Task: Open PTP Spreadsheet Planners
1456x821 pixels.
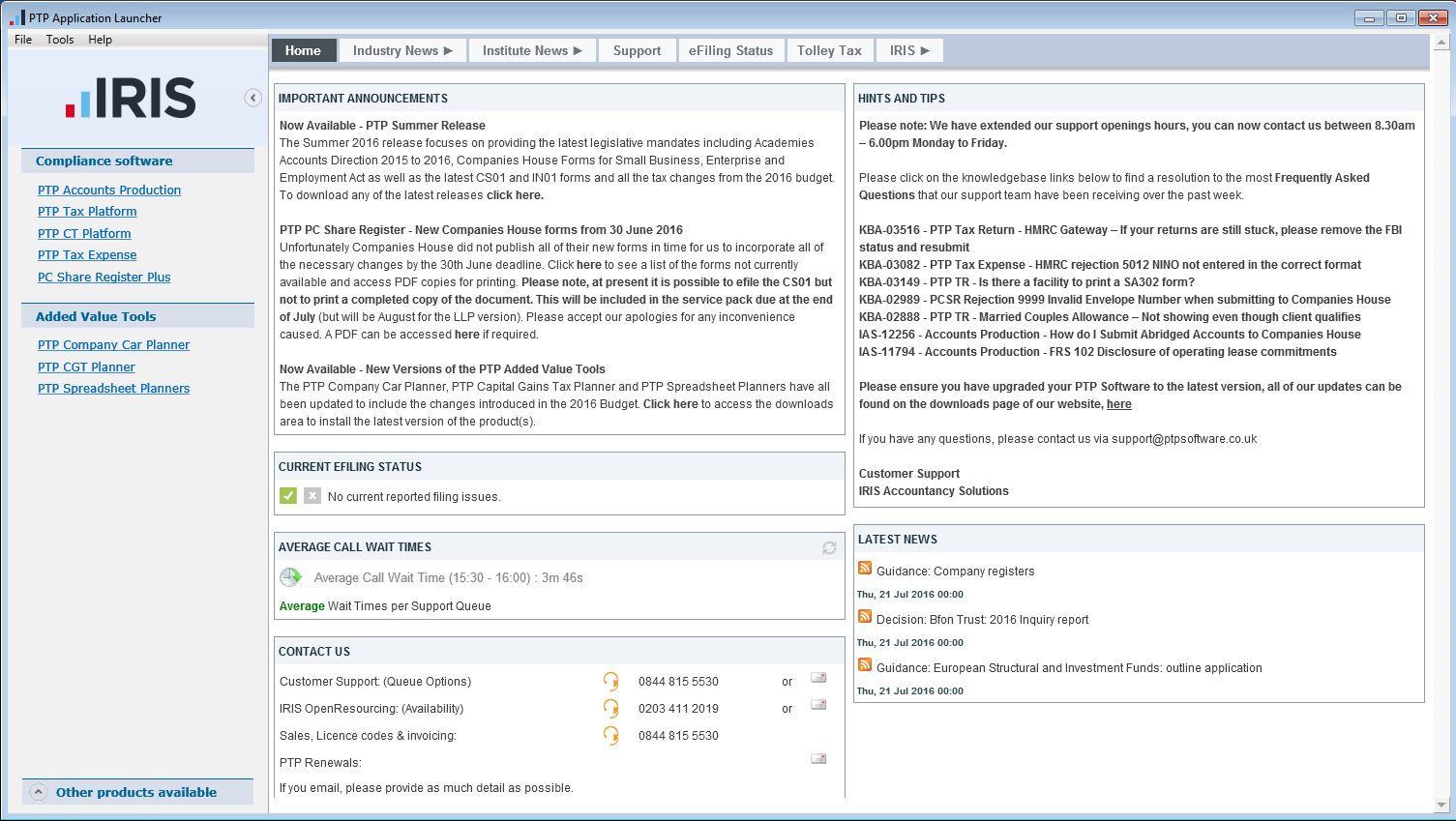Action: point(113,389)
